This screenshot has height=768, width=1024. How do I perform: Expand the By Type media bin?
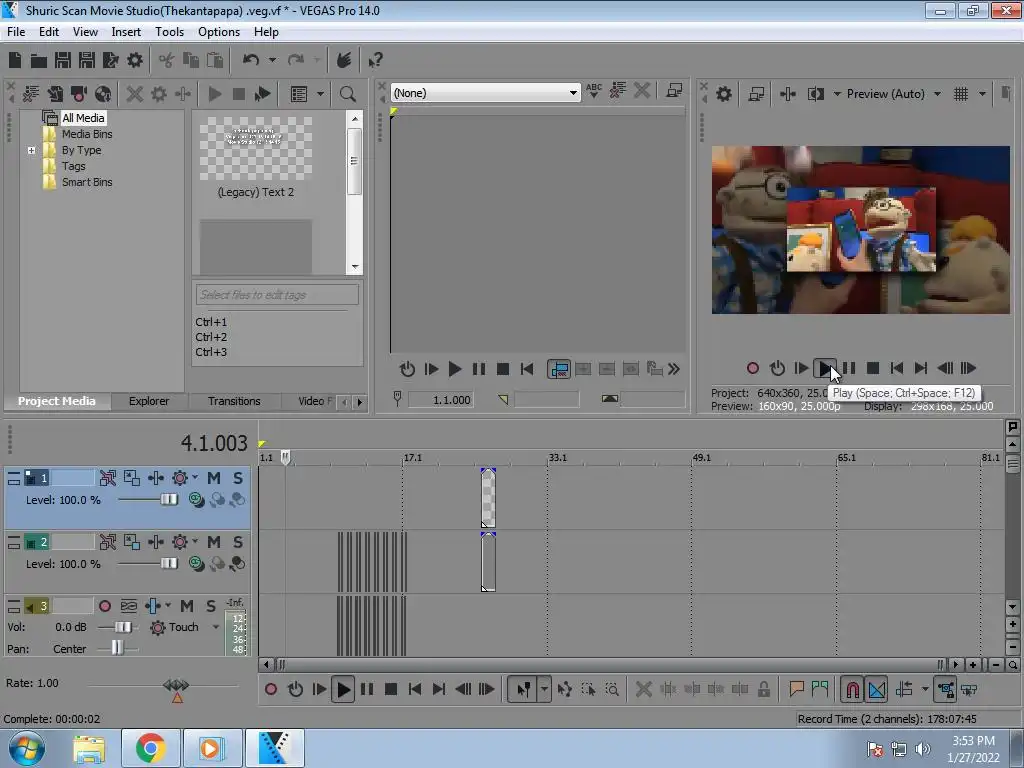[31, 150]
